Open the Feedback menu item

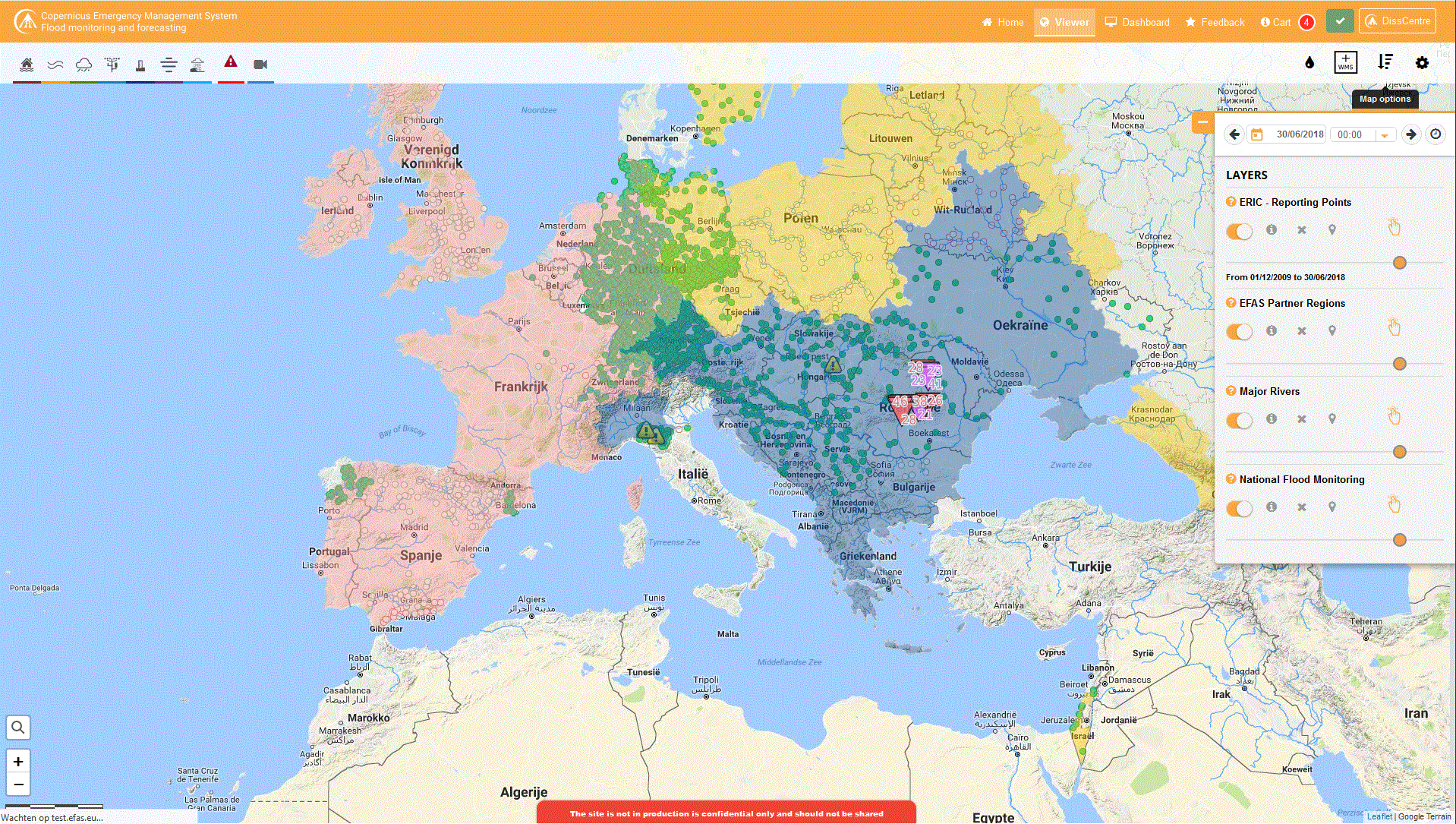click(1215, 22)
